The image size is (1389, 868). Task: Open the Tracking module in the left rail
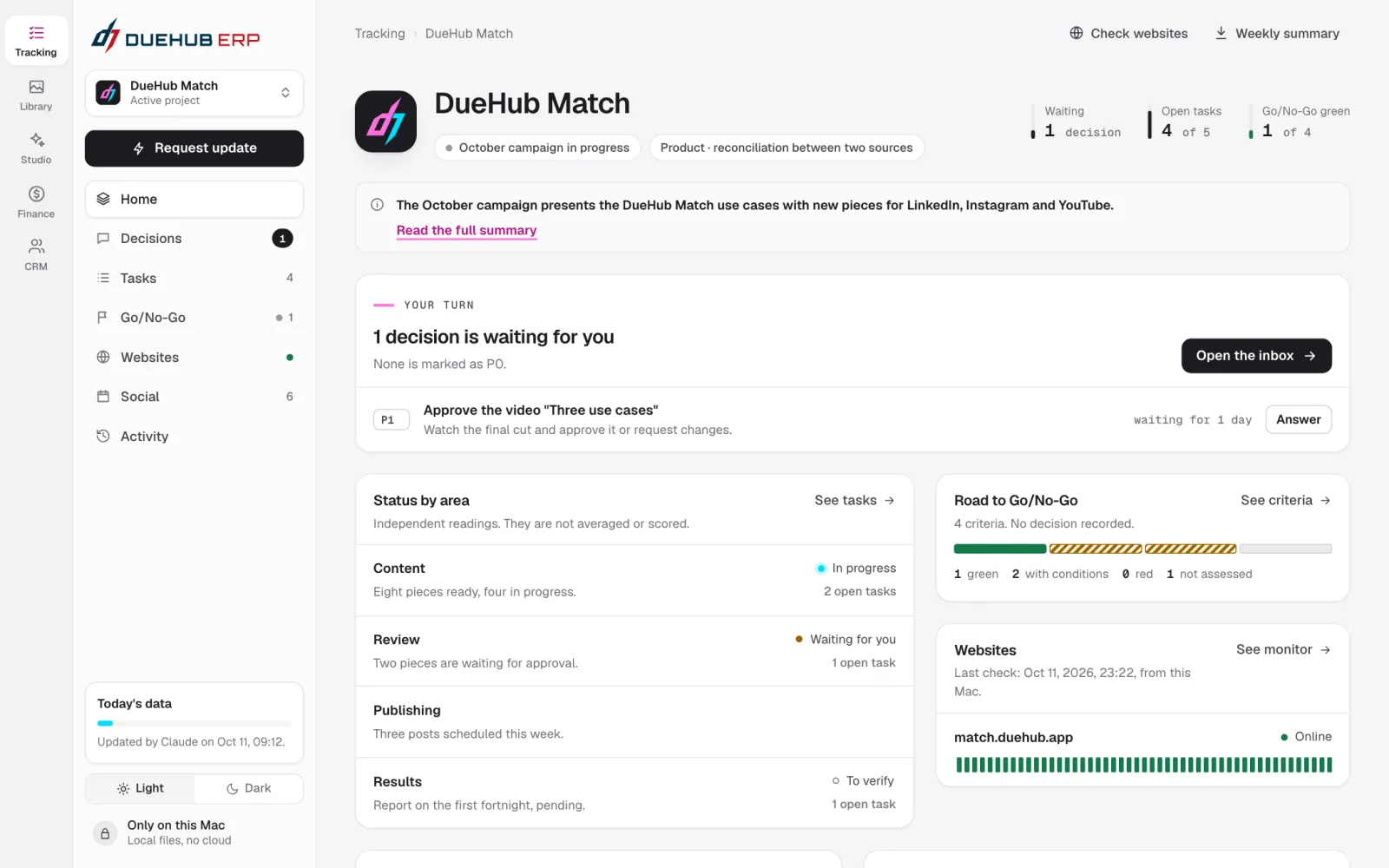pyautogui.click(x=36, y=41)
